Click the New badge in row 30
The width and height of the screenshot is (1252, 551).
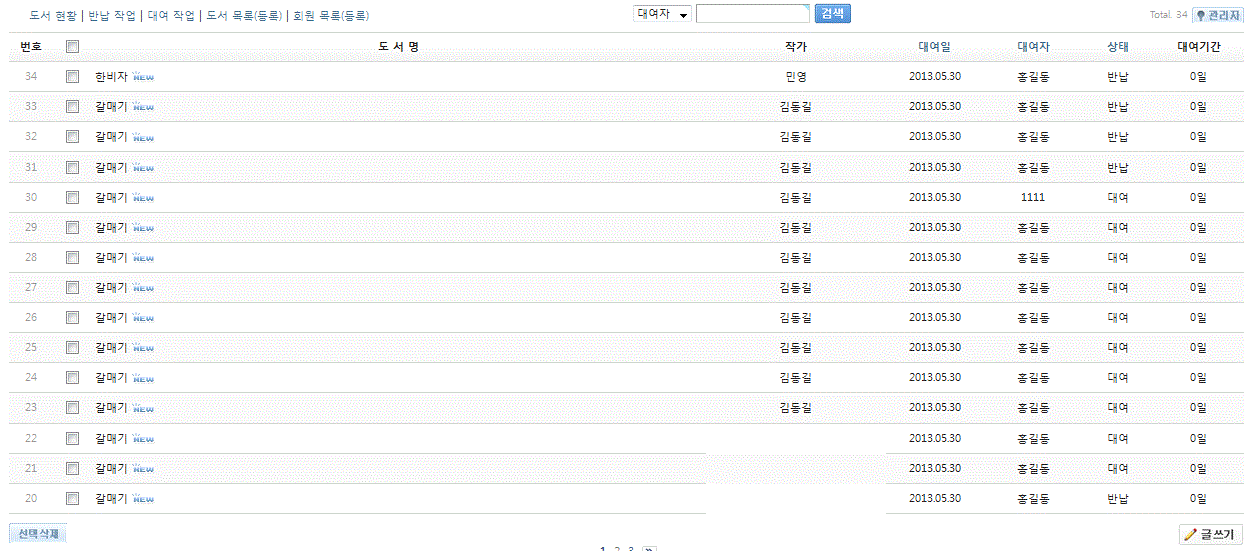(143, 198)
